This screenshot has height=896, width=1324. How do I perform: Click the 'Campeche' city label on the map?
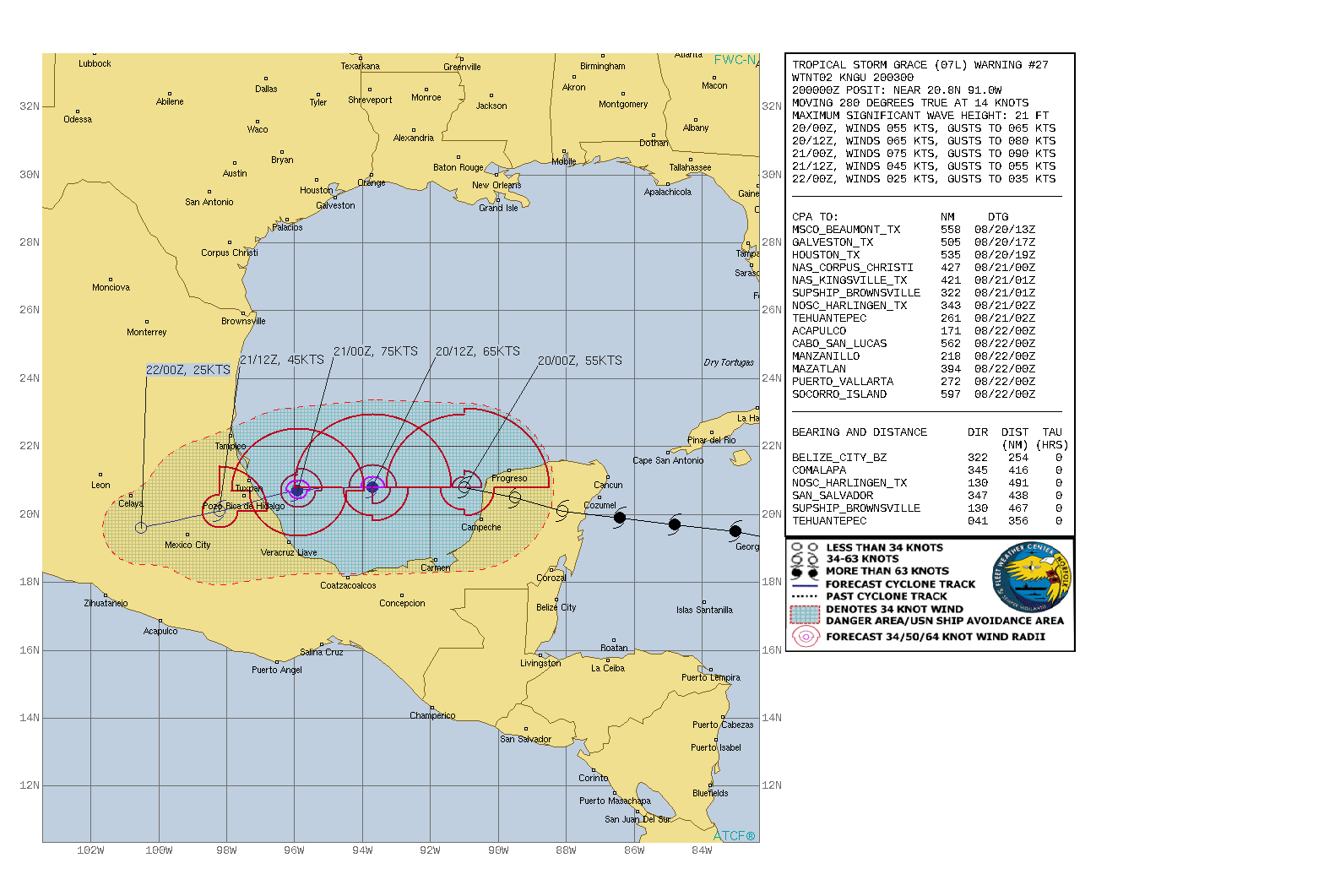point(481,527)
